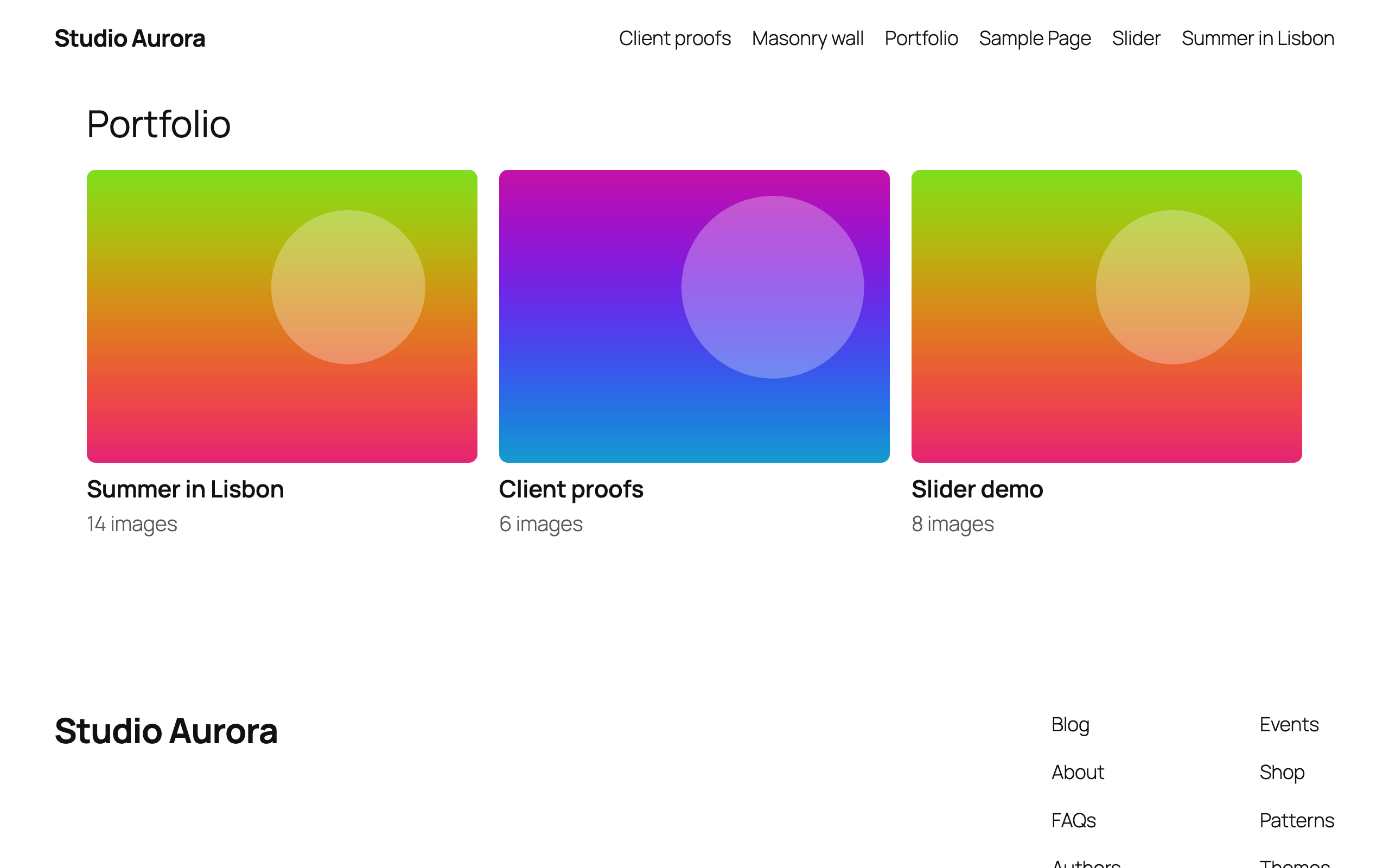Screen dimensions: 1389x868
Task: Open the Slider demo gallery thumbnail
Action: tap(1107, 316)
